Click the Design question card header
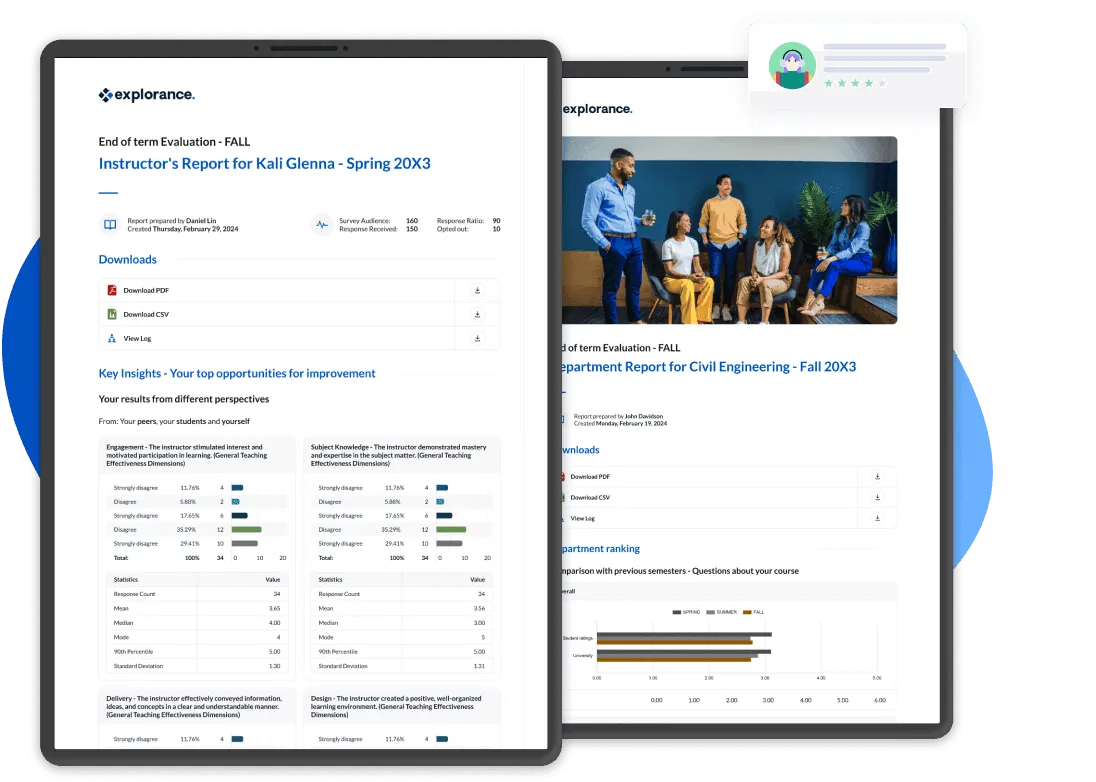This screenshot has height=782, width=1096. [402, 707]
